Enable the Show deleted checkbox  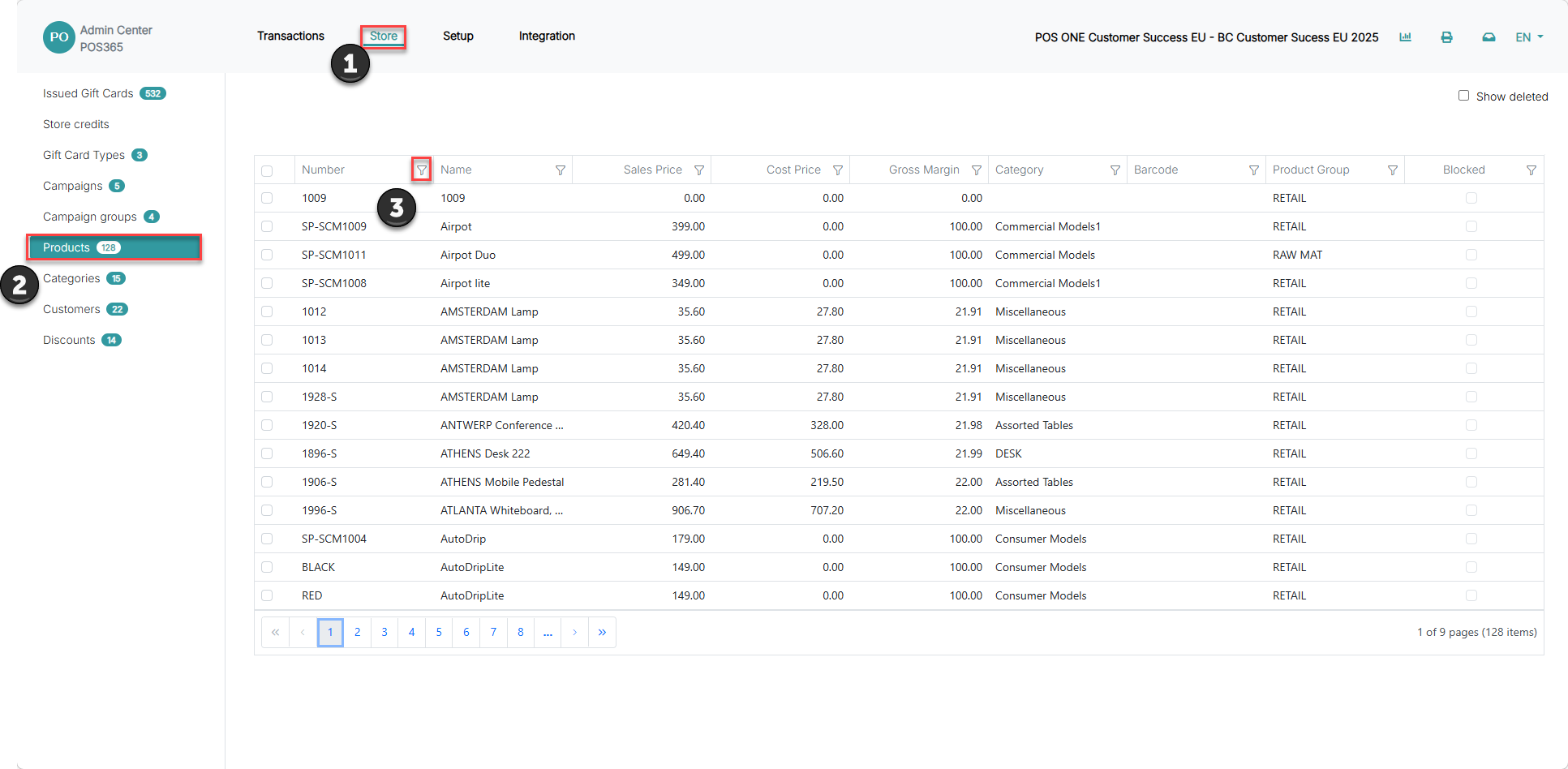pos(1463,96)
